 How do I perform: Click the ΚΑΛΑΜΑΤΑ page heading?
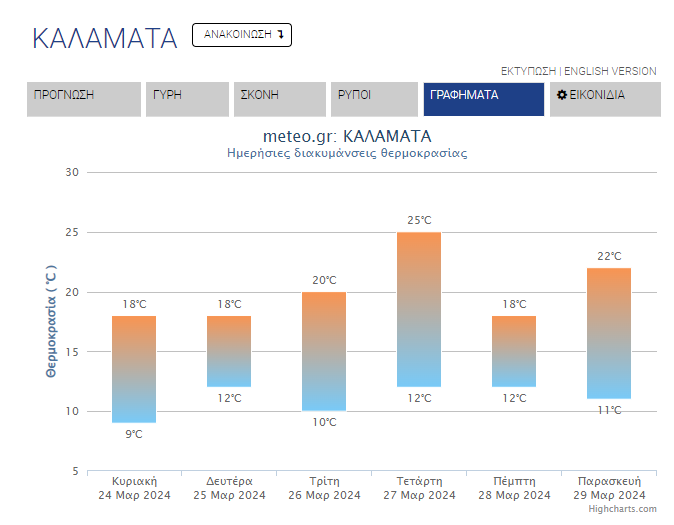pyautogui.click(x=105, y=39)
